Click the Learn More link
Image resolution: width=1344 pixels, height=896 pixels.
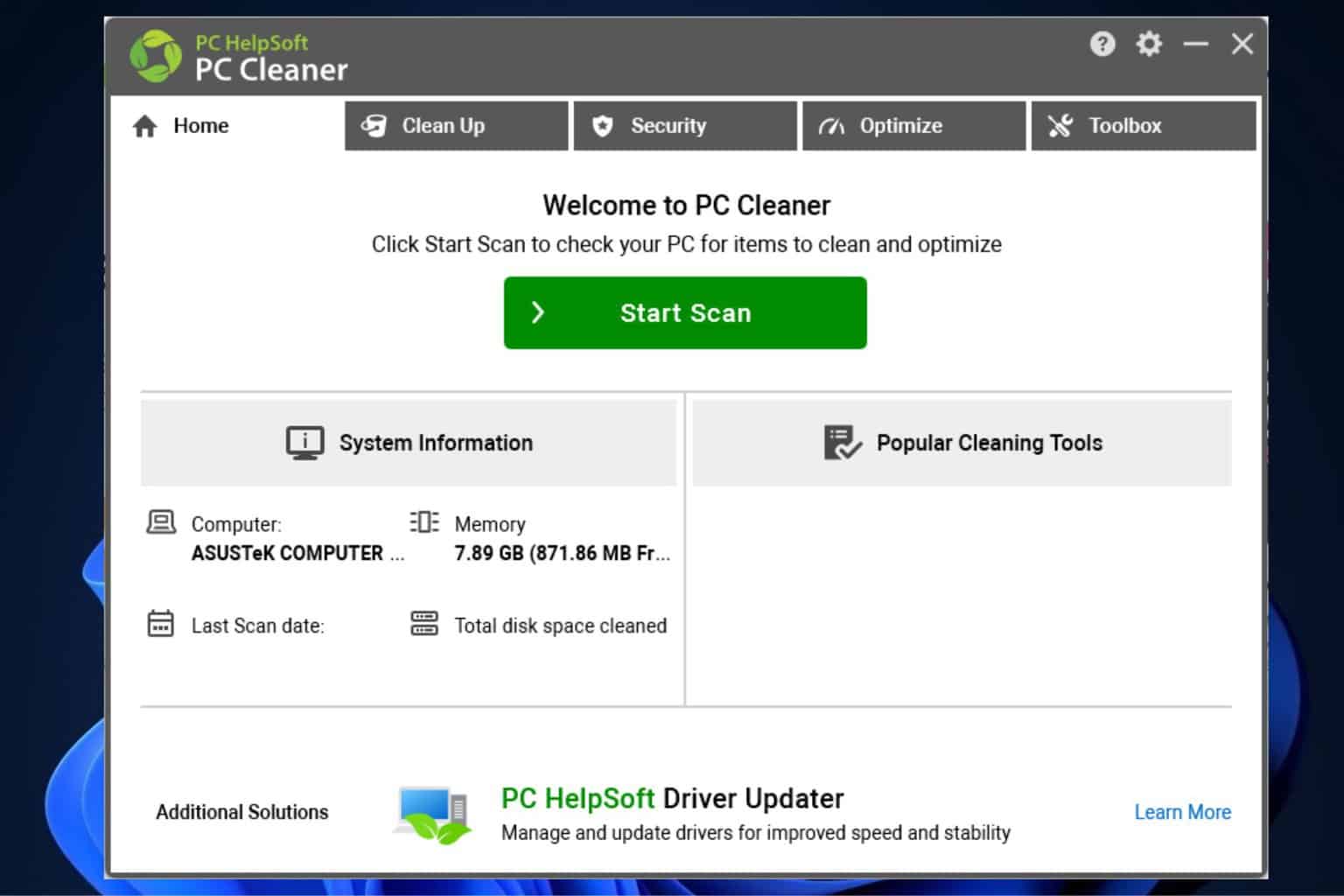coord(1183,812)
